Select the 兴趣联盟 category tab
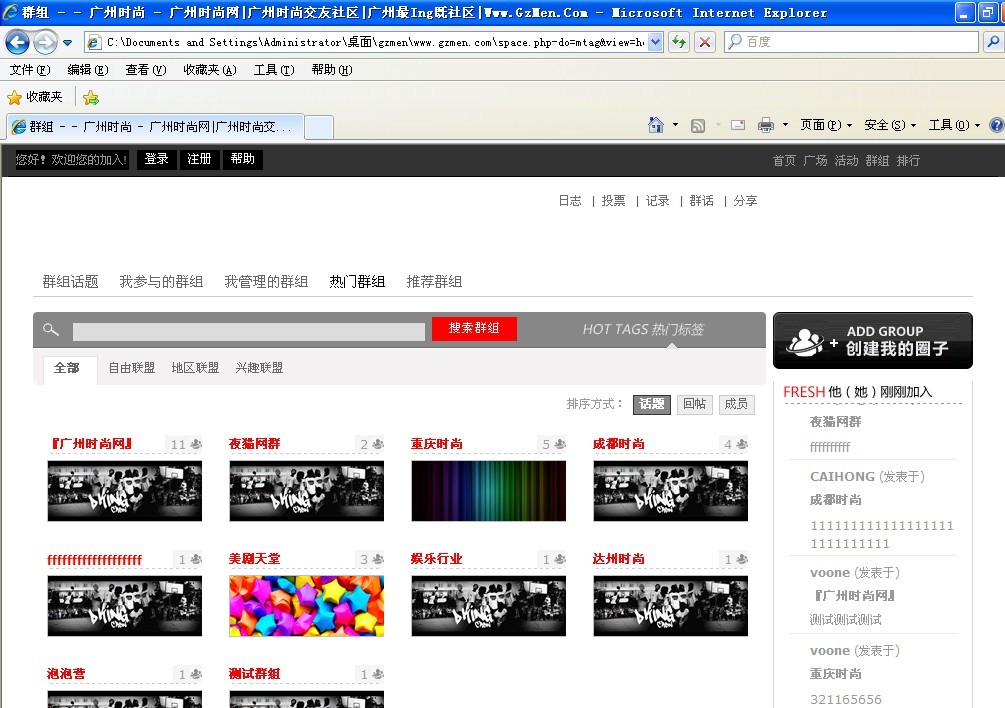This screenshot has width=1005, height=708. 259,368
